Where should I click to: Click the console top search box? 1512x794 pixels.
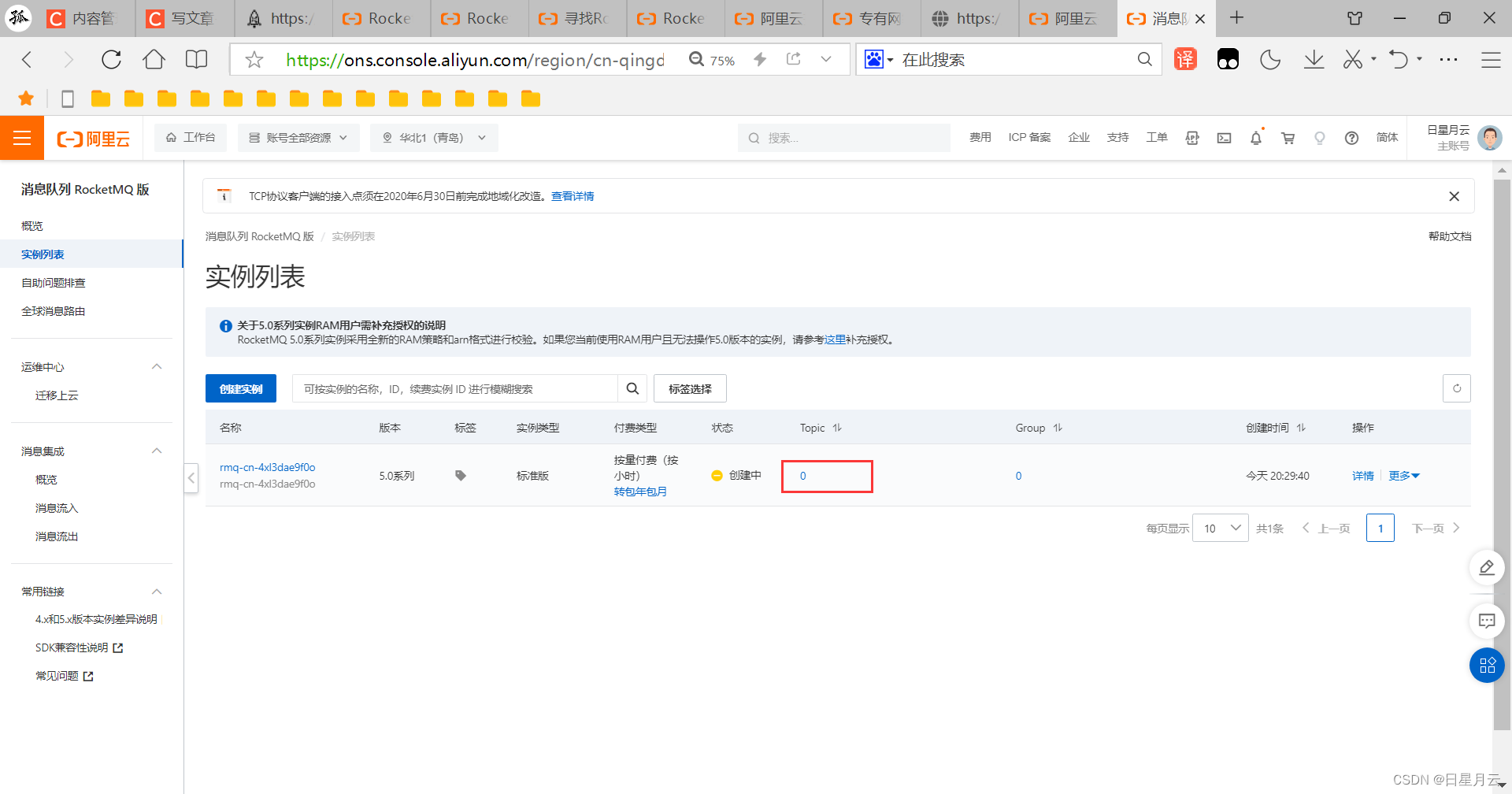pos(844,138)
